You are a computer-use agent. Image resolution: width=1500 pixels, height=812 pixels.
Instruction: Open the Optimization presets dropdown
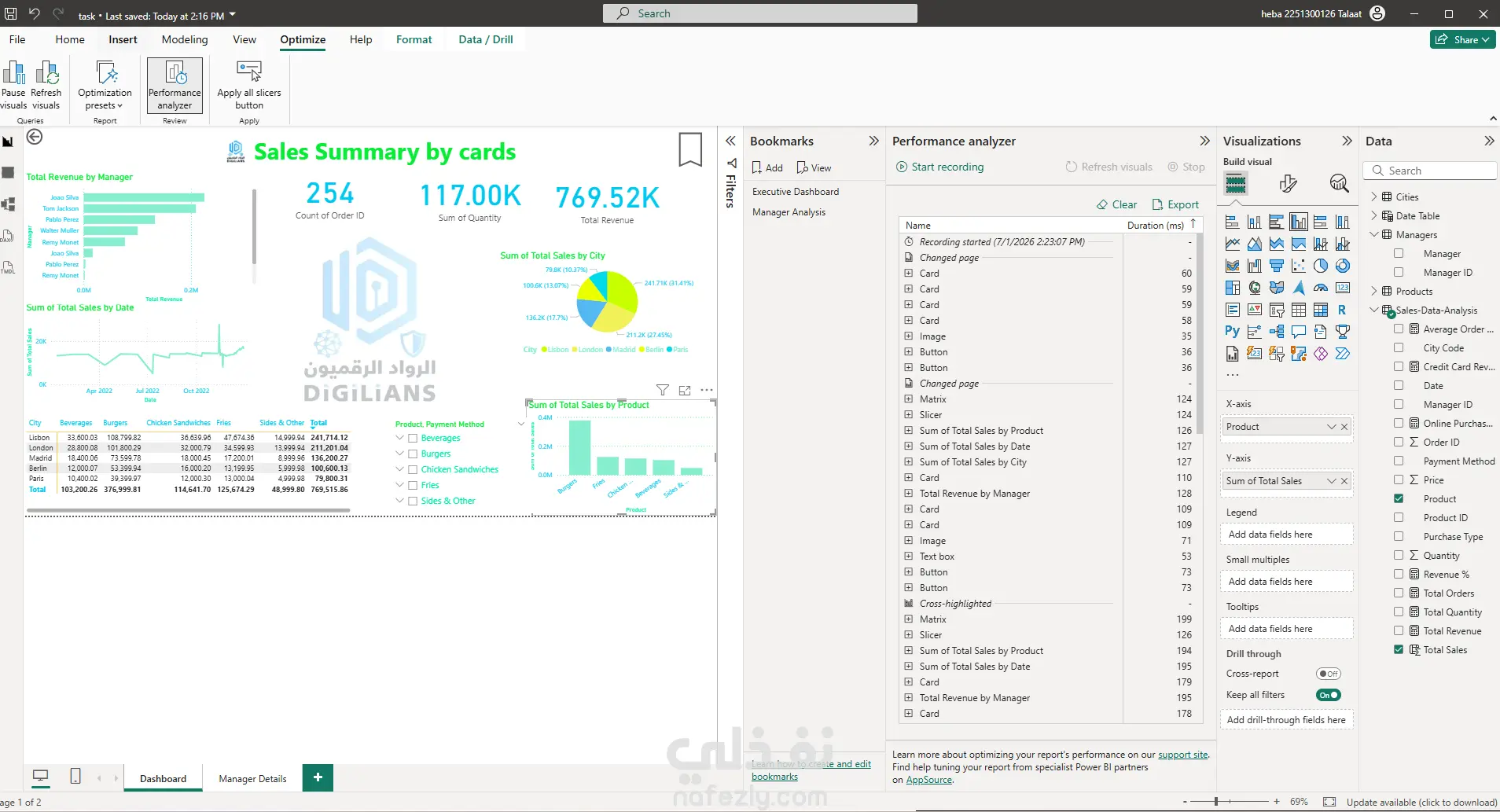coord(105,85)
